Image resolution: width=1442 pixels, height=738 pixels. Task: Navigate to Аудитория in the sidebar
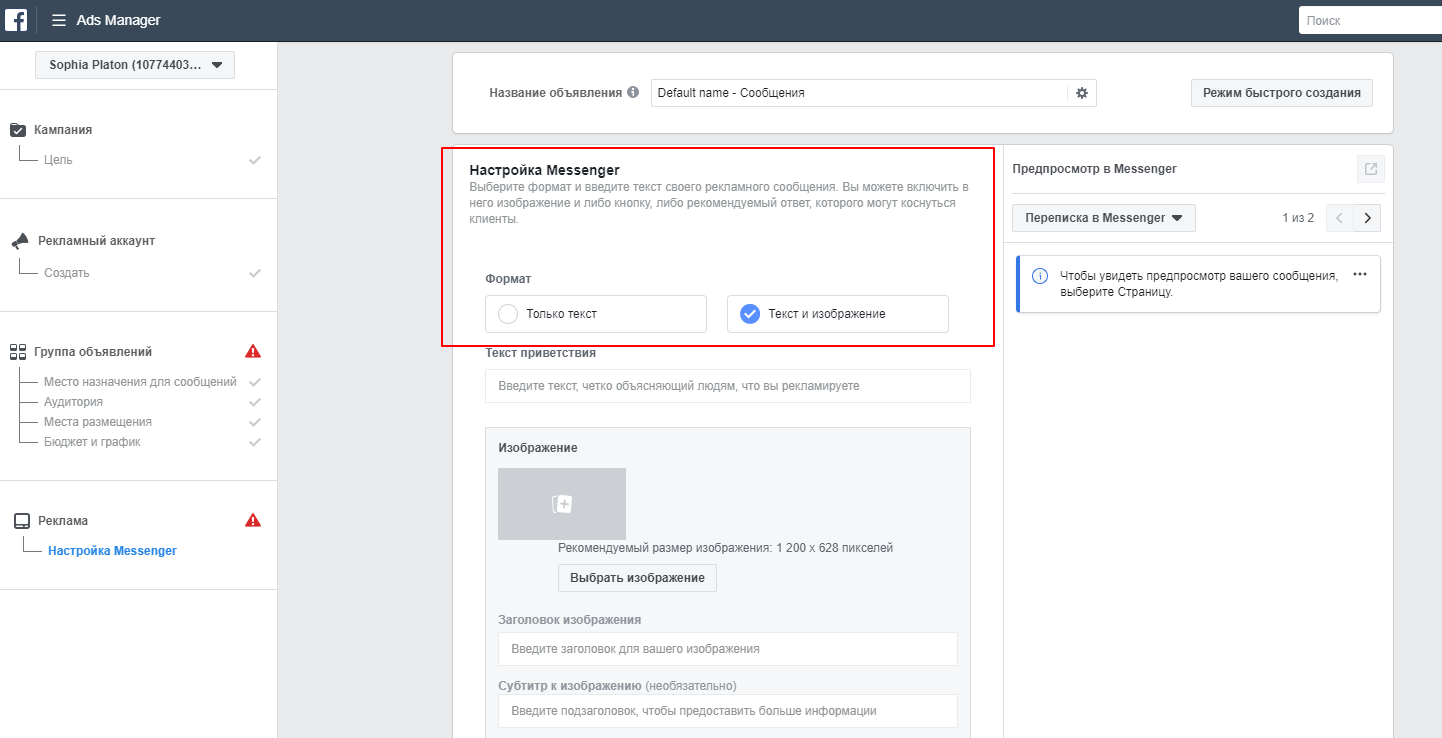(73, 402)
